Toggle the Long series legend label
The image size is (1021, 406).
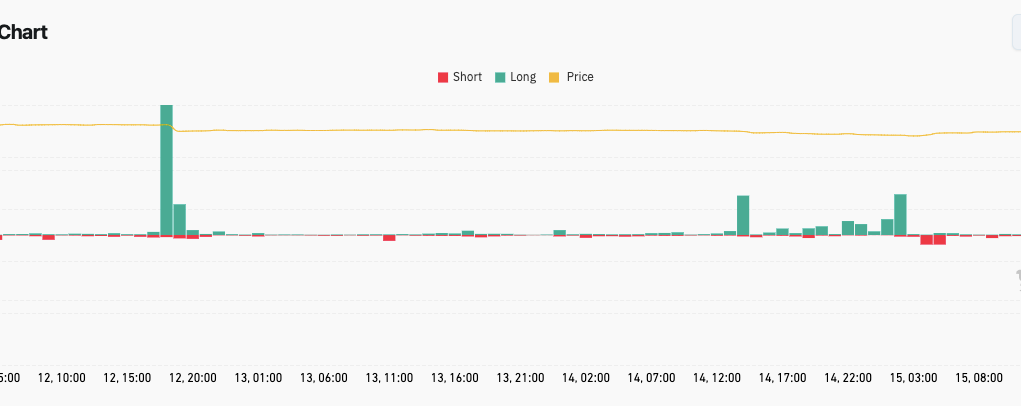coord(523,77)
